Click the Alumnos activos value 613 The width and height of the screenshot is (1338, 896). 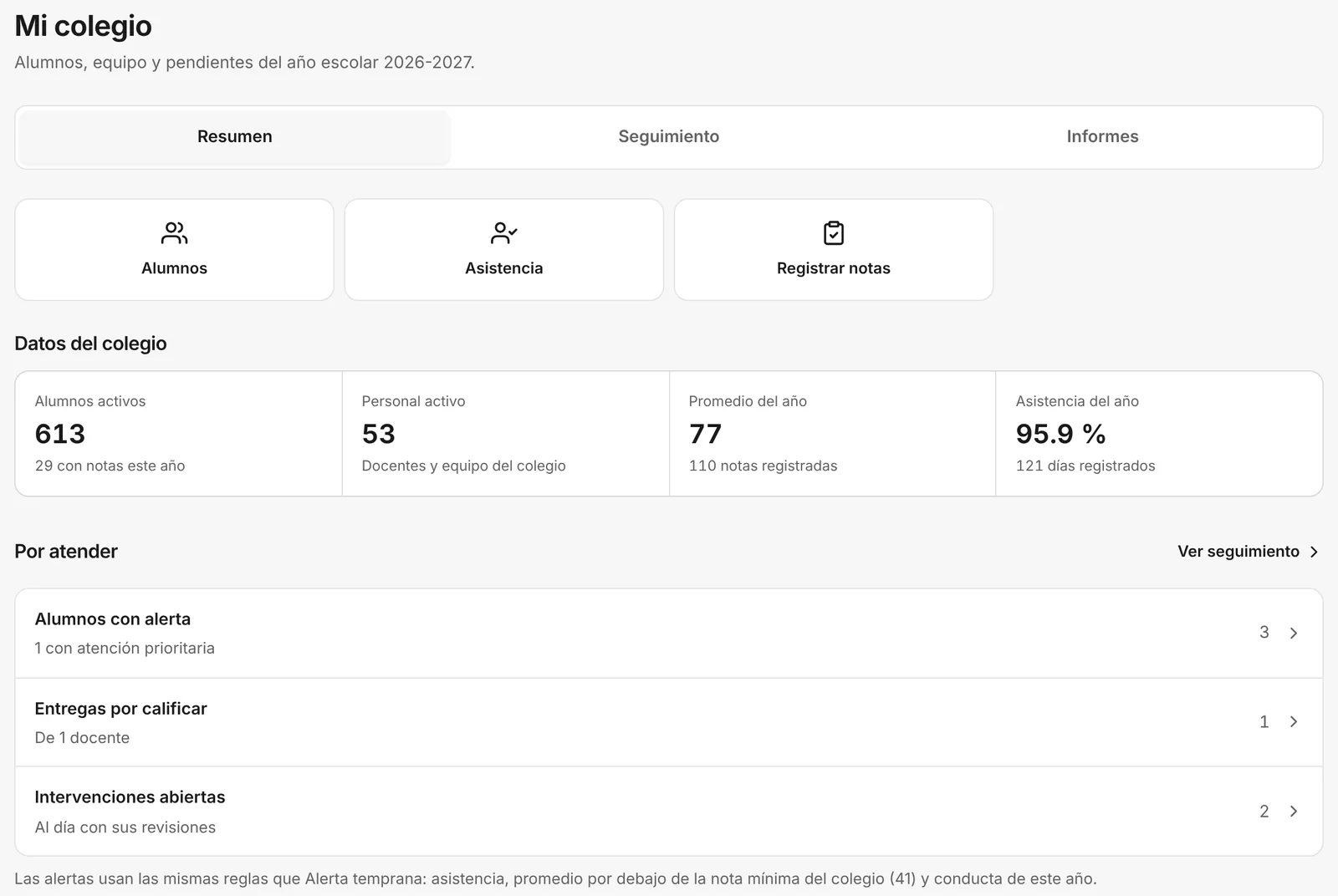(60, 434)
